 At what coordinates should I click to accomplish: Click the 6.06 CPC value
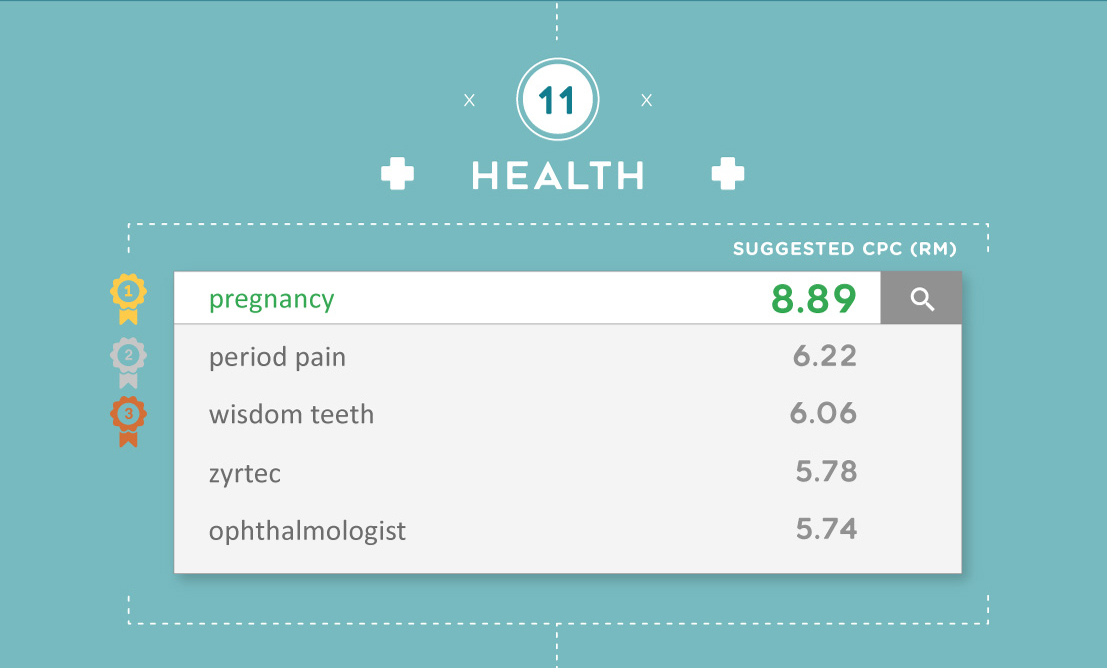pos(823,413)
